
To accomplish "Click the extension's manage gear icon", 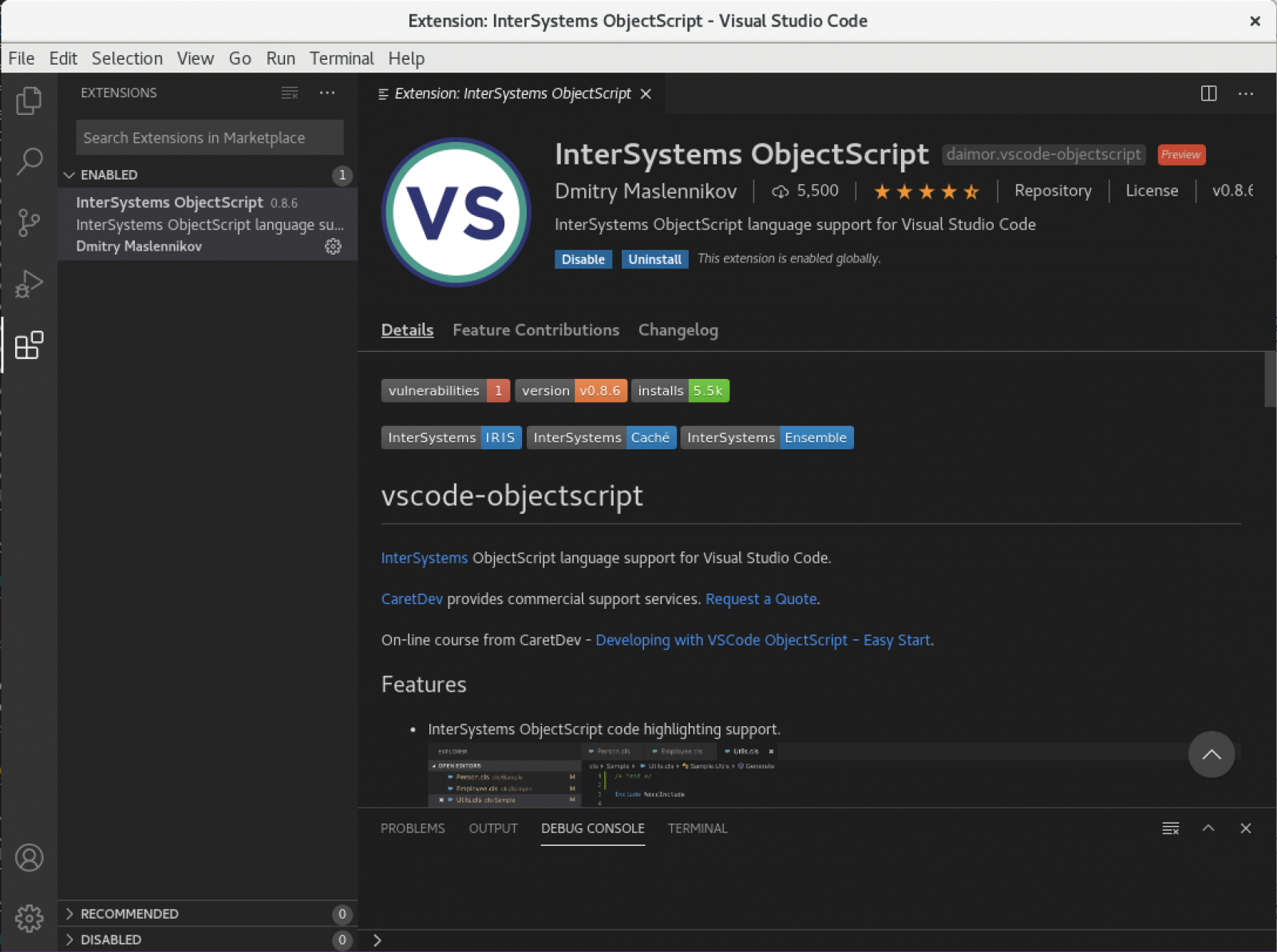I will (x=333, y=247).
